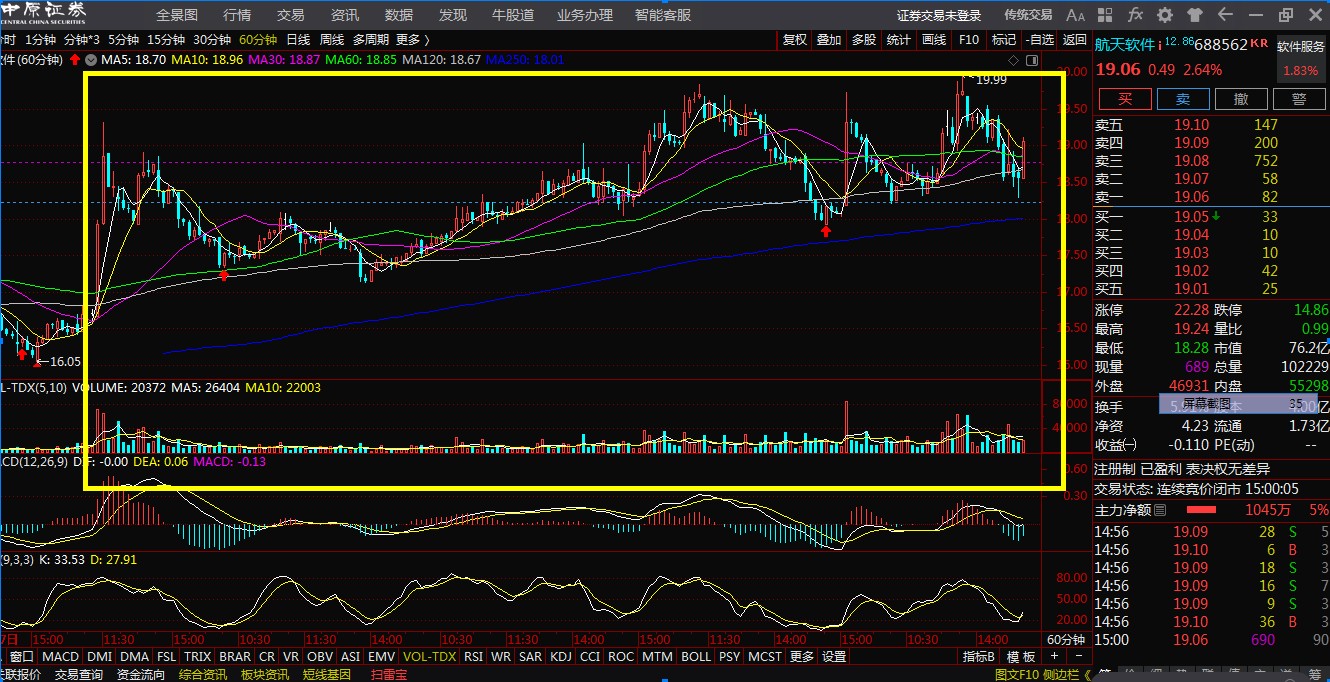Open the 交易 menu
The width and height of the screenshot is (1330, 682).
[x=291, y=15]
